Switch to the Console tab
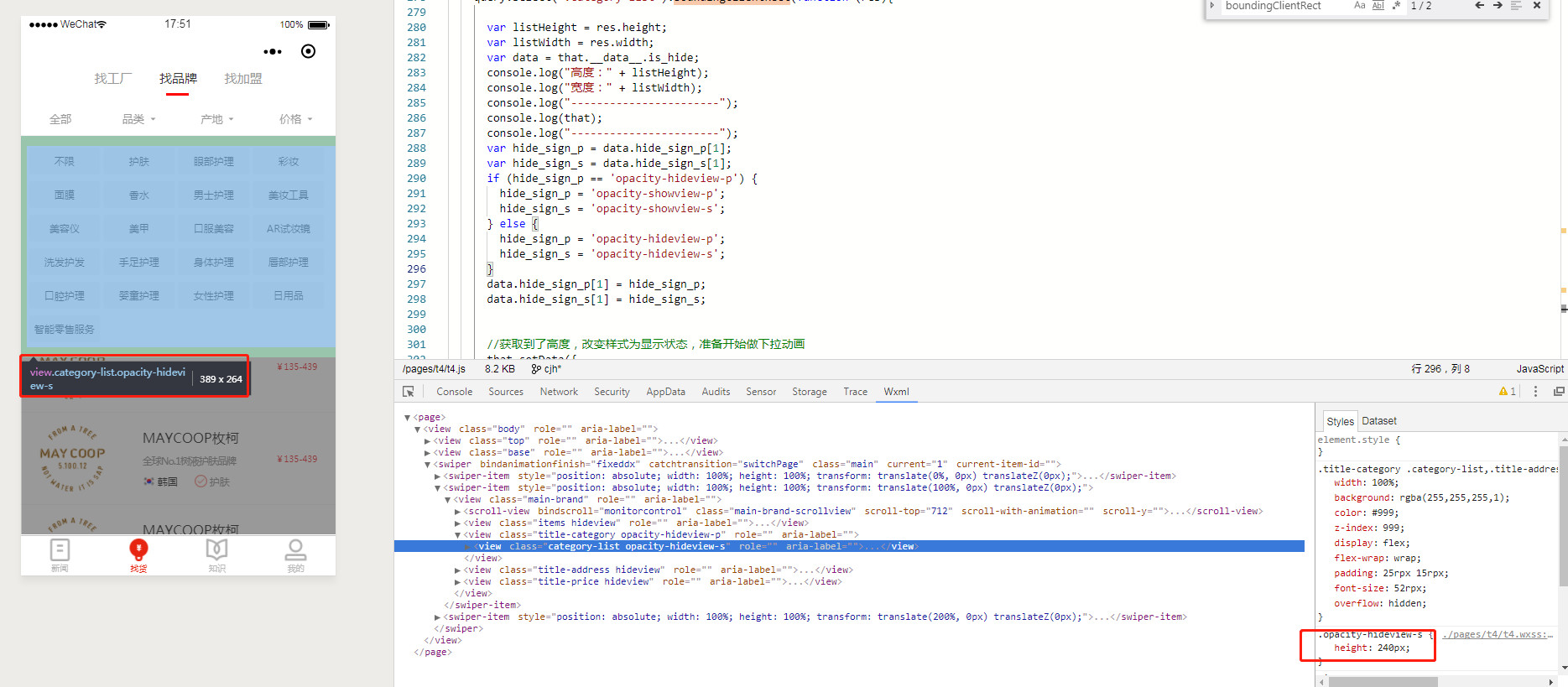The image size is (1568, 687). (x=454, y=392)
